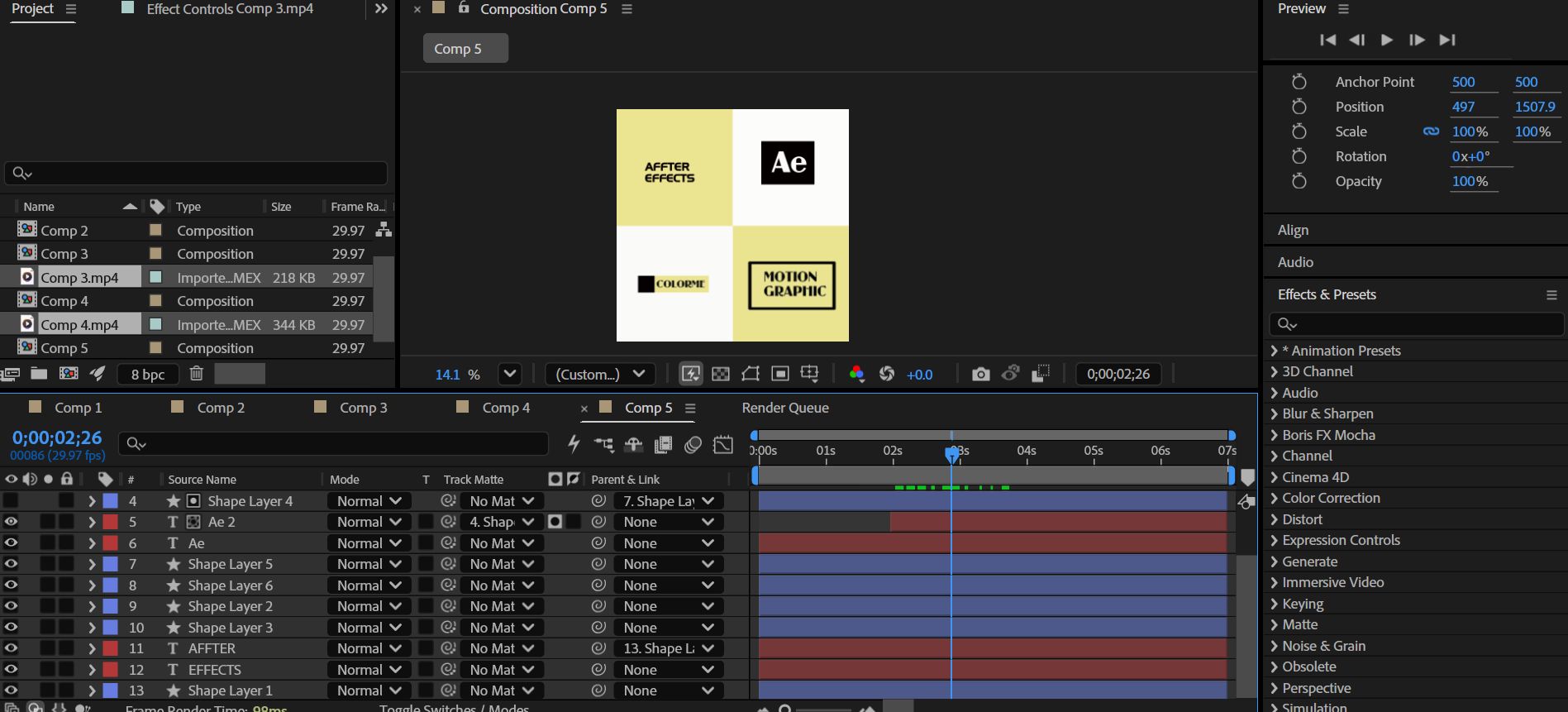
Task: Lock Shape Layer 5
Action: pos(67,564)
